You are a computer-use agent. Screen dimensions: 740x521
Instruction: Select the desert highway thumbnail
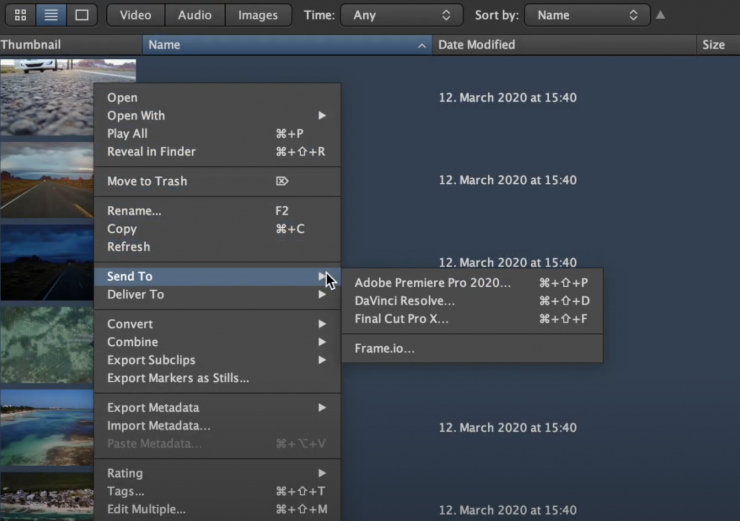[x=46, y=180]
